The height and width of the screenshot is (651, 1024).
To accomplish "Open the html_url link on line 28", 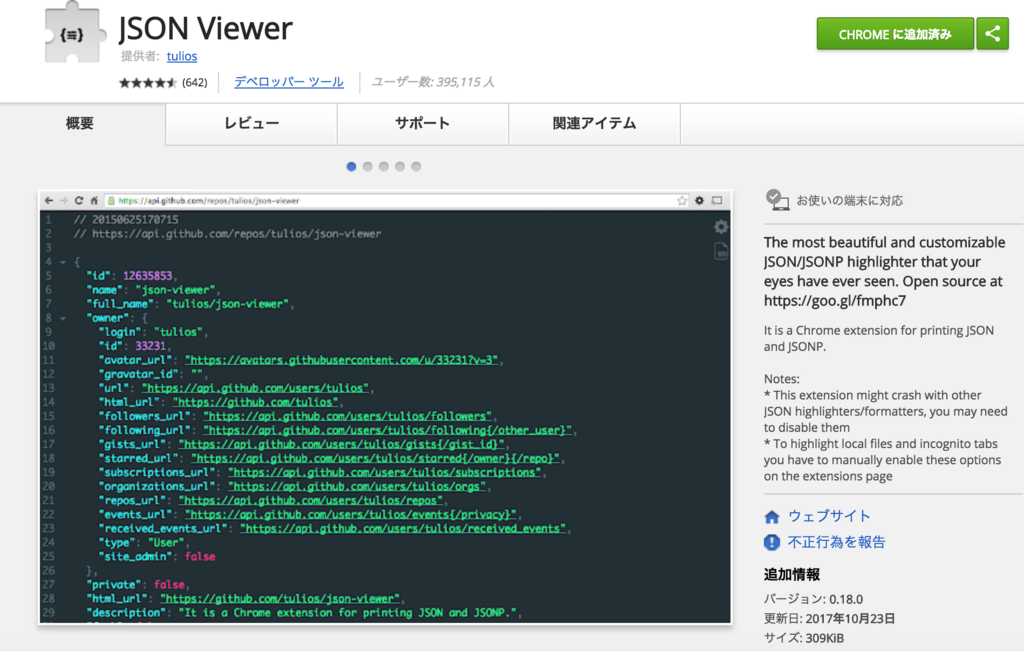I will 280,598.
